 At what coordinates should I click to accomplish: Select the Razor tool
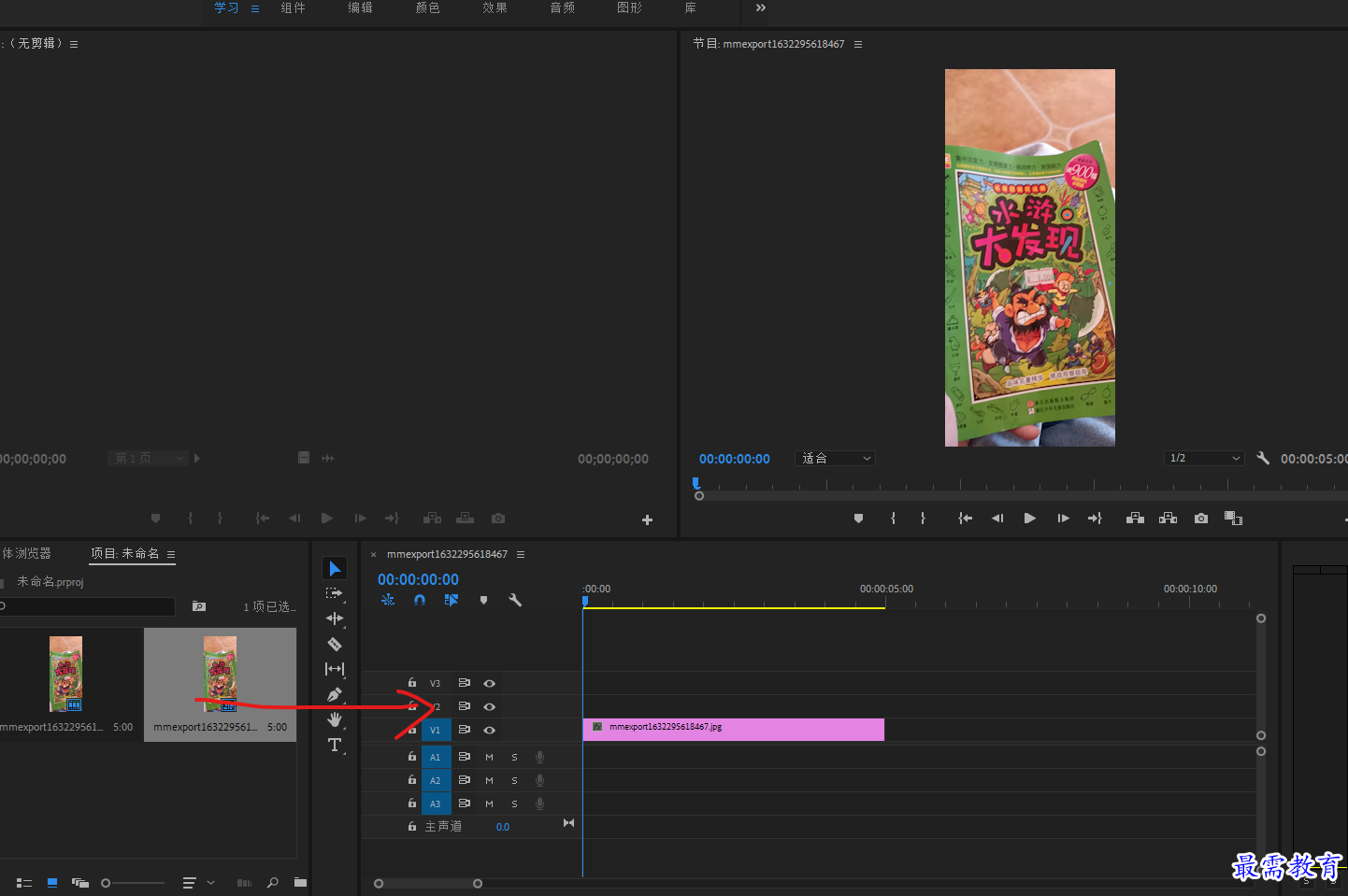[335, 644]
